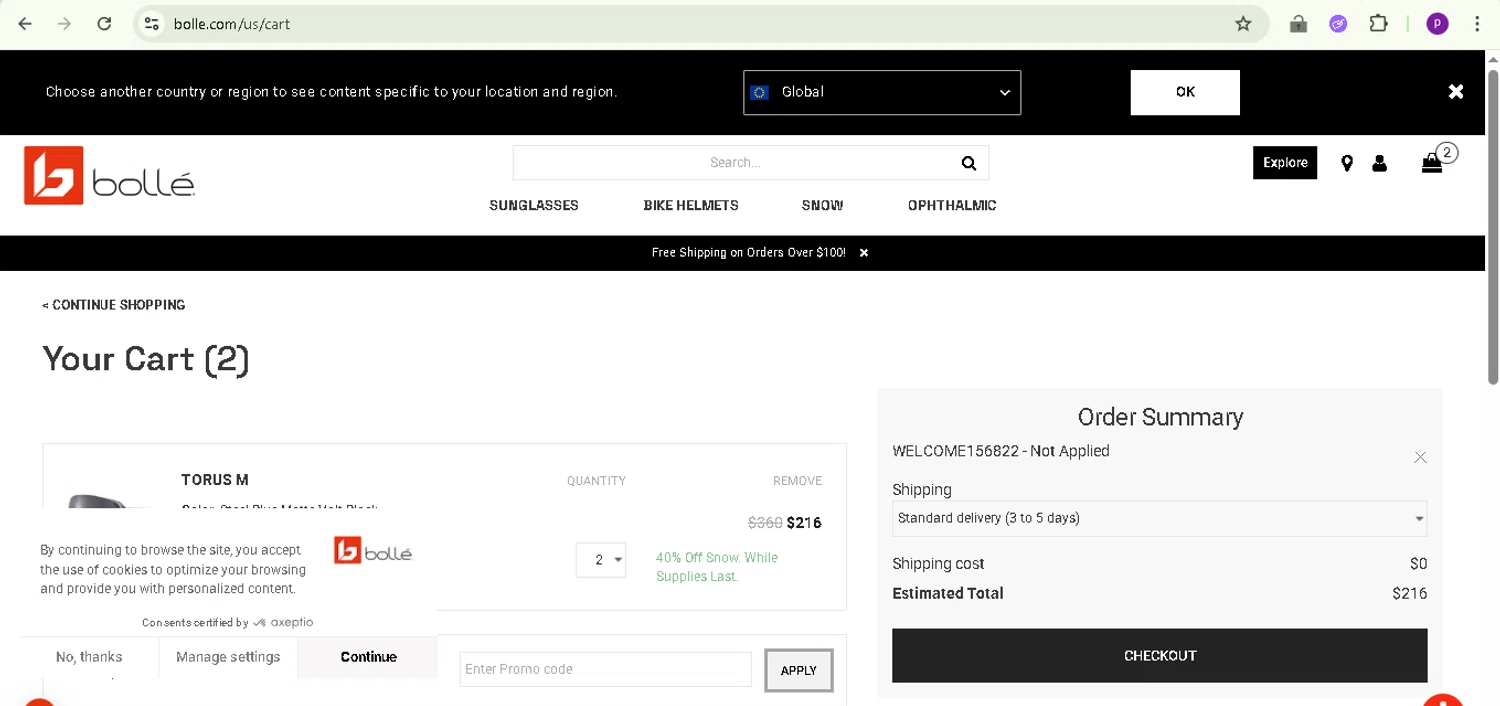Click the Checkout button

coord(1159,656)
